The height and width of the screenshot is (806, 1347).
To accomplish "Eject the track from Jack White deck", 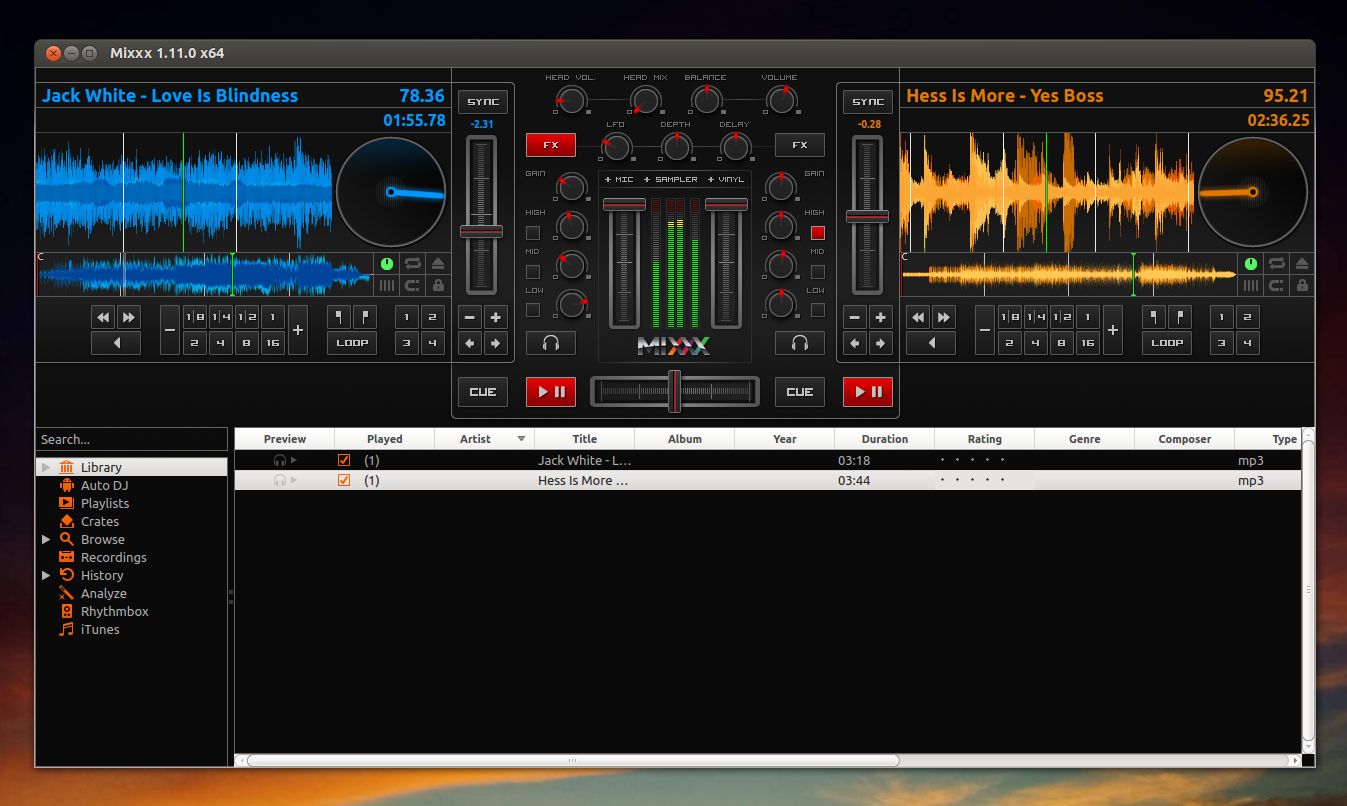I will click(438, 264).
